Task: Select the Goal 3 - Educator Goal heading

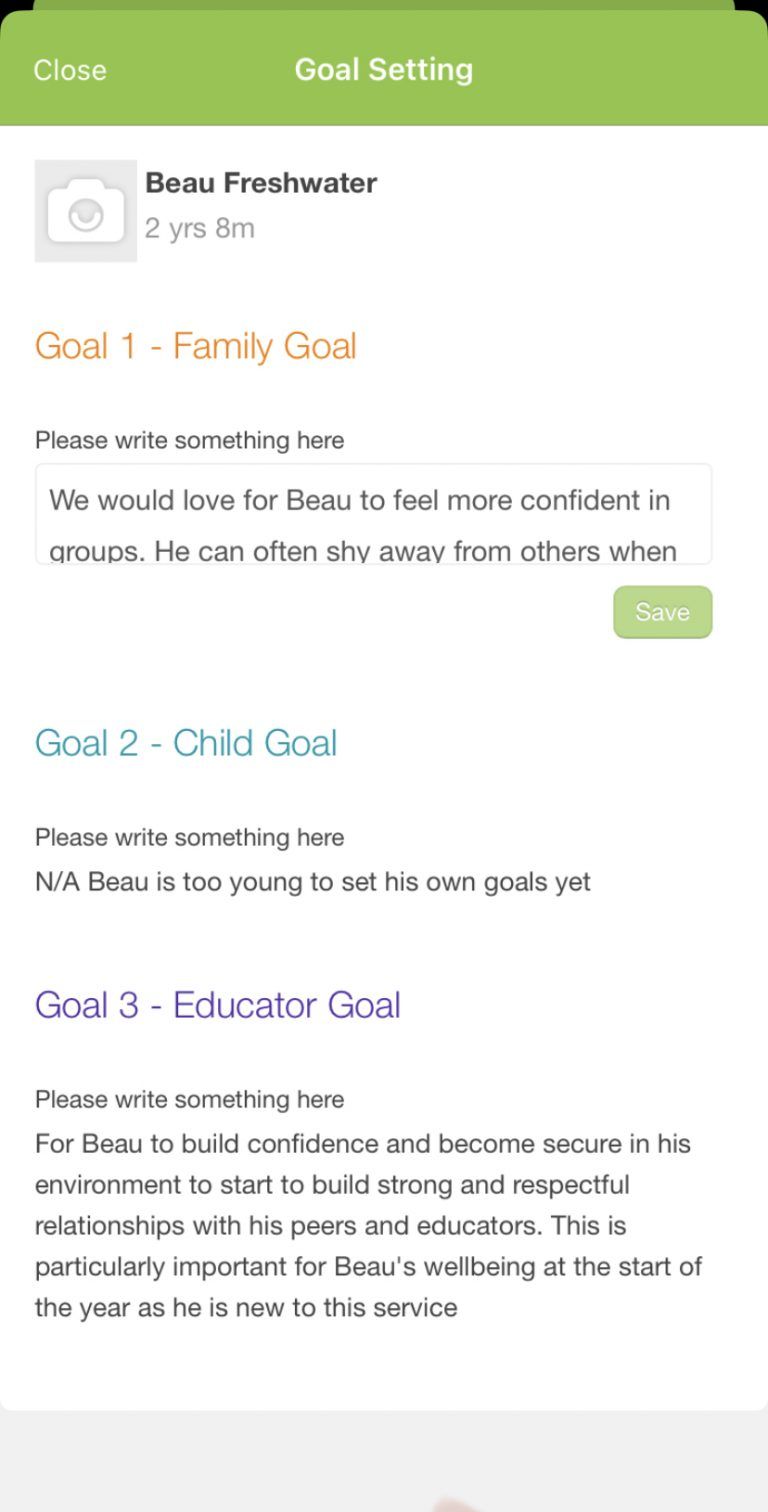Action: click(x=218, y=1005)
